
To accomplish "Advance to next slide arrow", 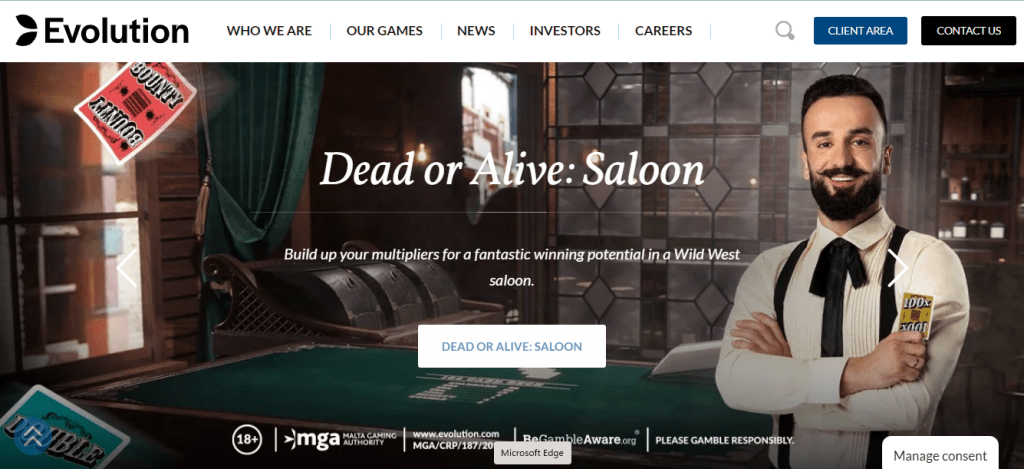I will [897, 268].
